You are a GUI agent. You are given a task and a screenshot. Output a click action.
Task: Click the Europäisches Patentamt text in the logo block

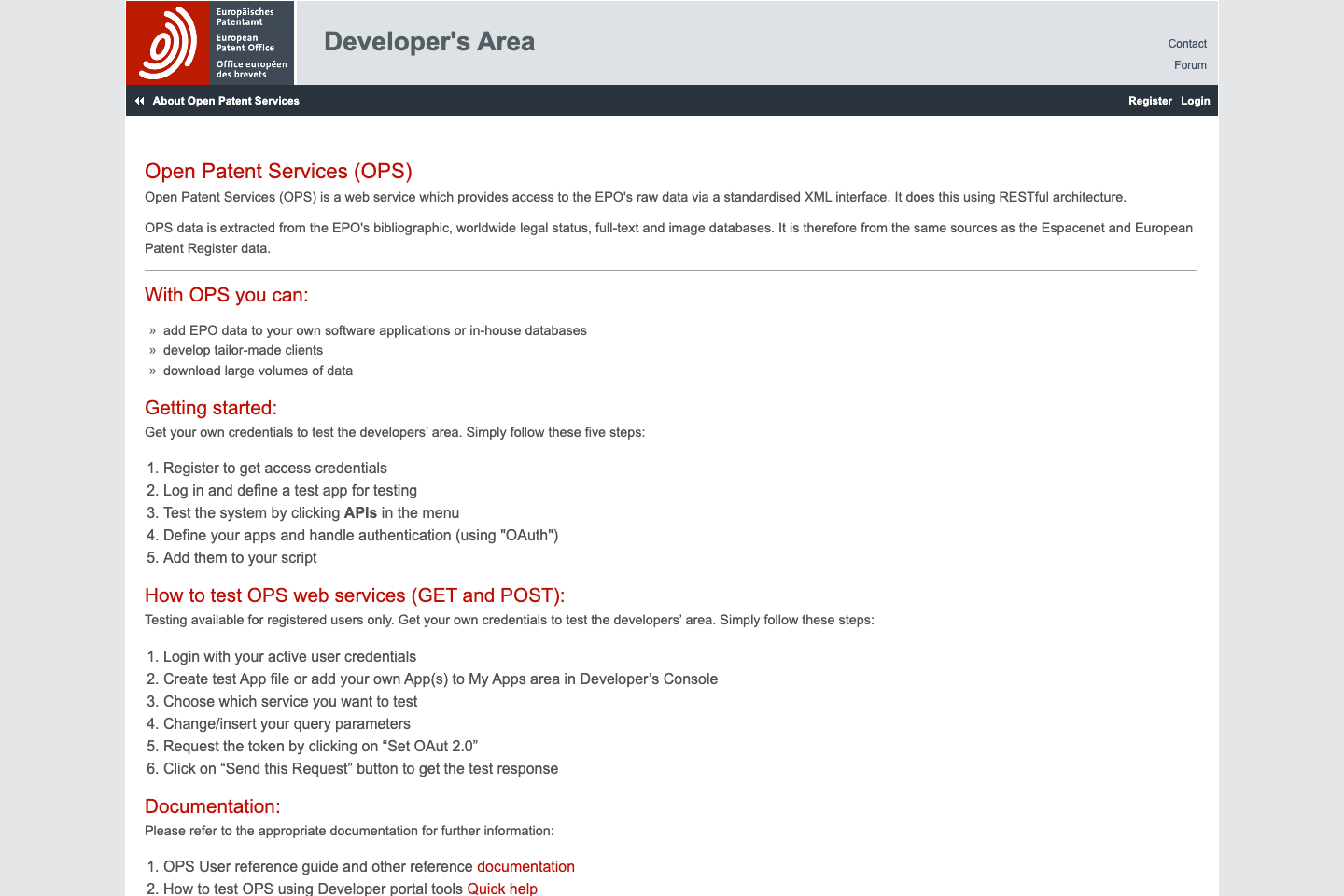tap(246, 18)
